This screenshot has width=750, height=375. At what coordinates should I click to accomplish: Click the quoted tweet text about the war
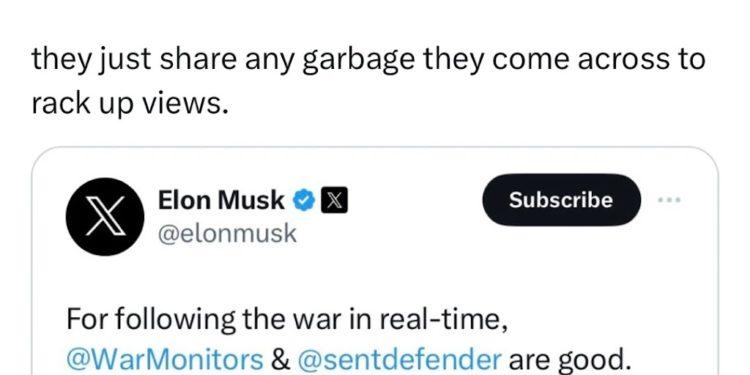[x=345, y=340]
